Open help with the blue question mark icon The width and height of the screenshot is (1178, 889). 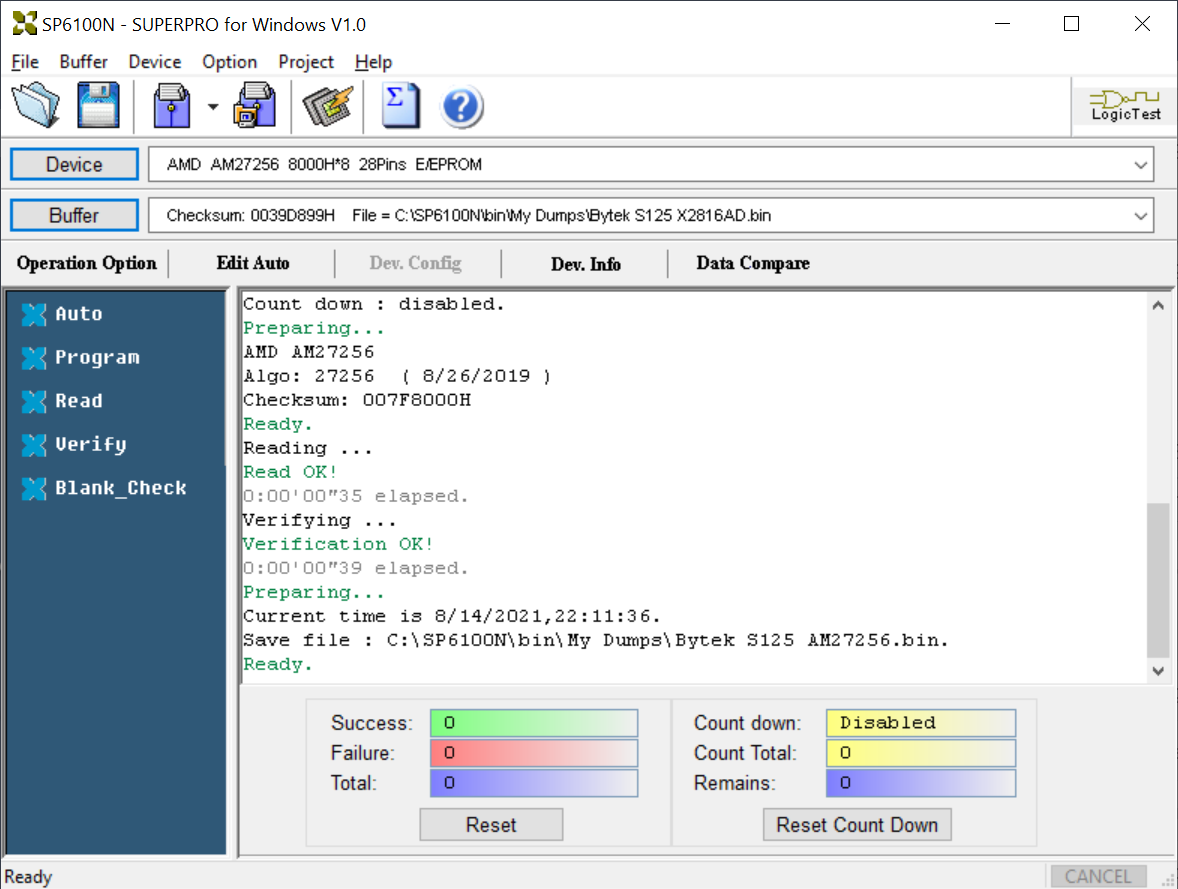[461, 107]
